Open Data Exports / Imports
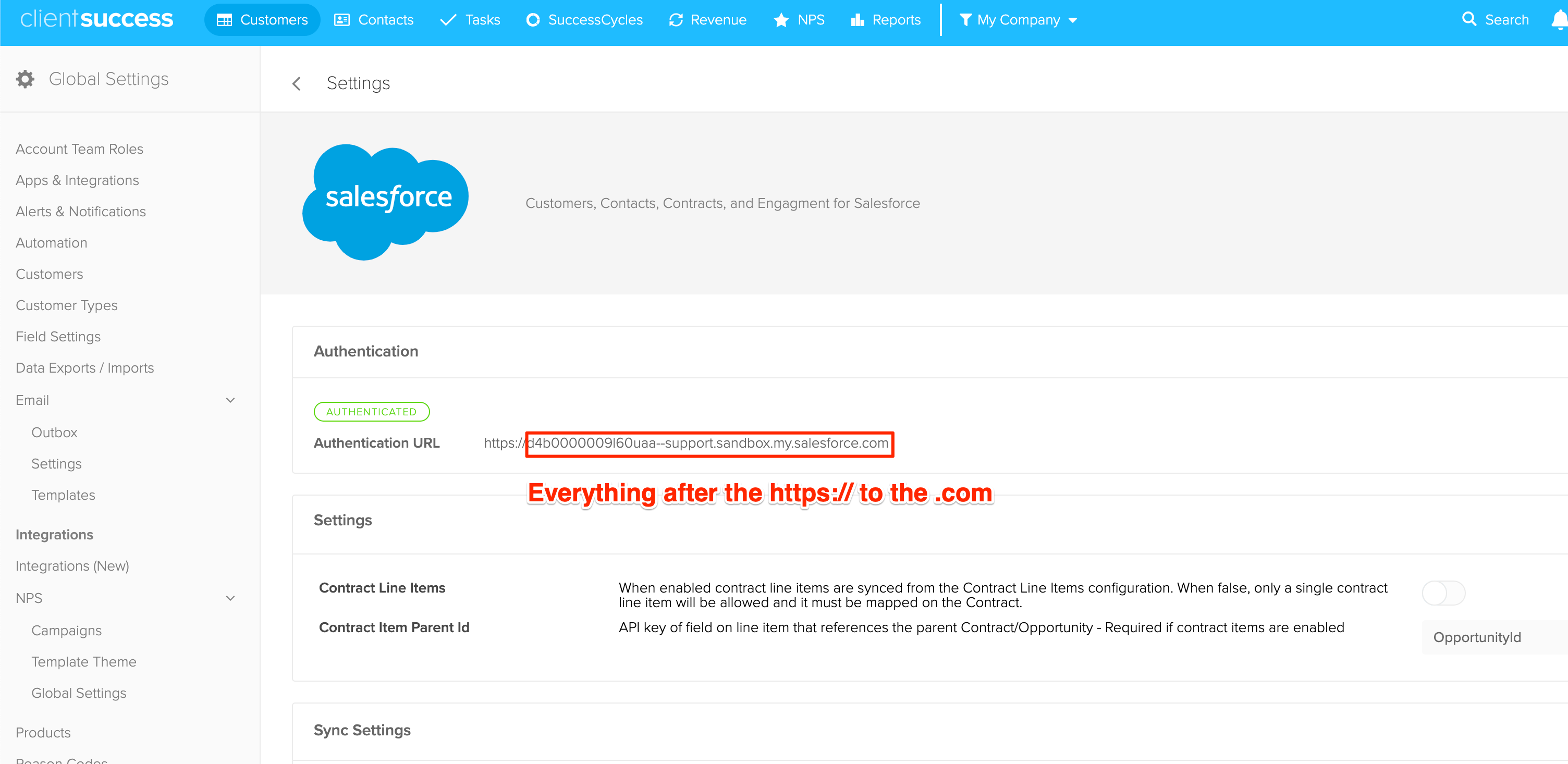Screen dimensions: 1568x764 click(84, 368)
